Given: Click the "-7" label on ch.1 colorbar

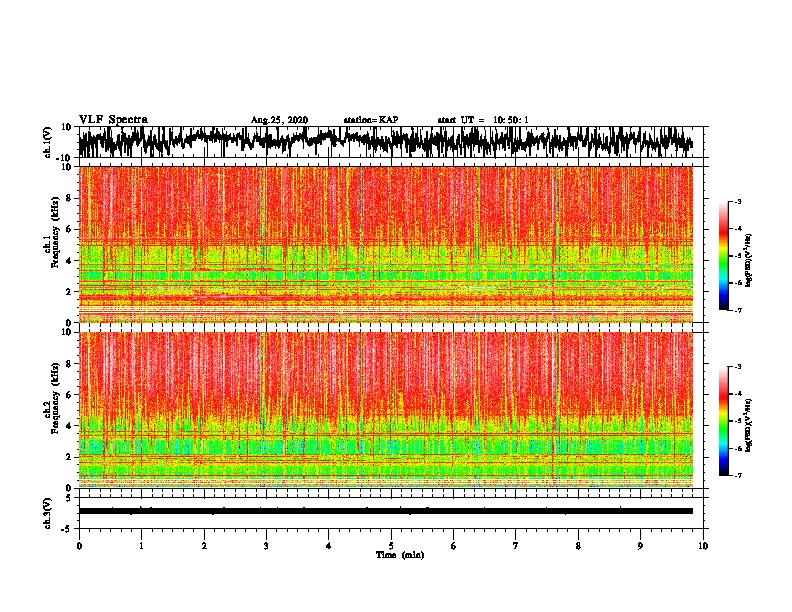Looking at the screenshot, I should click(738, 310).
